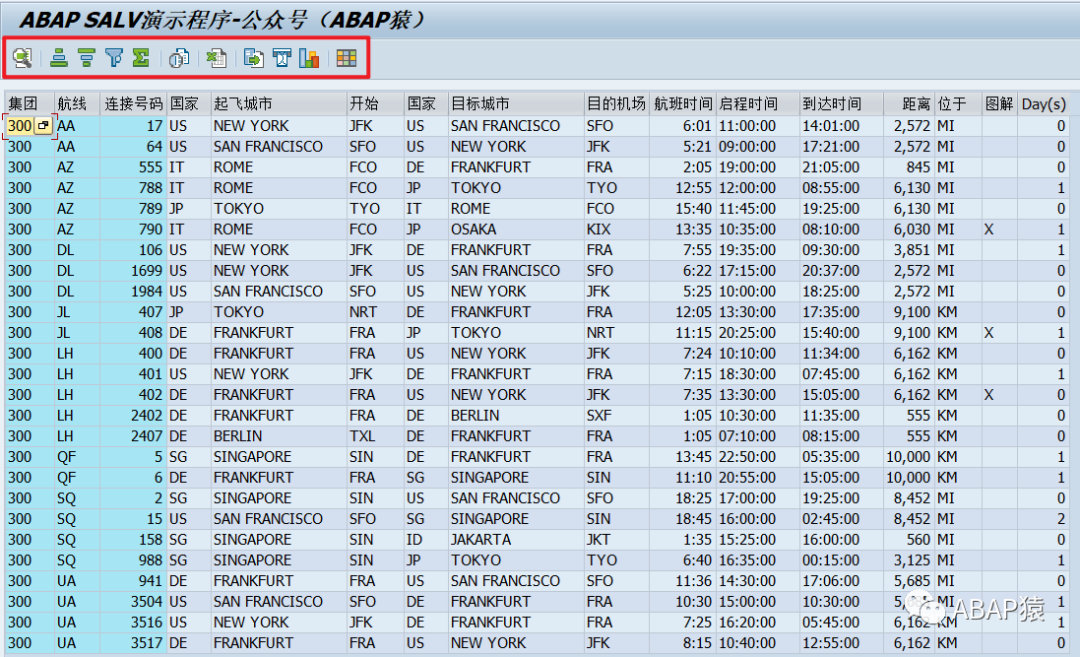The height and width of the screenshot is (657, 1080).
Task: Open the Set Filter funnel icon
Action: pos(114,58)
